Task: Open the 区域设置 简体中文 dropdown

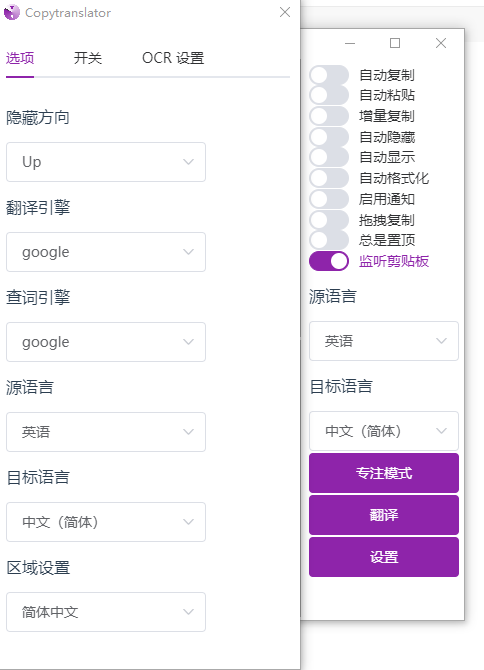Action: pos(106,612)
